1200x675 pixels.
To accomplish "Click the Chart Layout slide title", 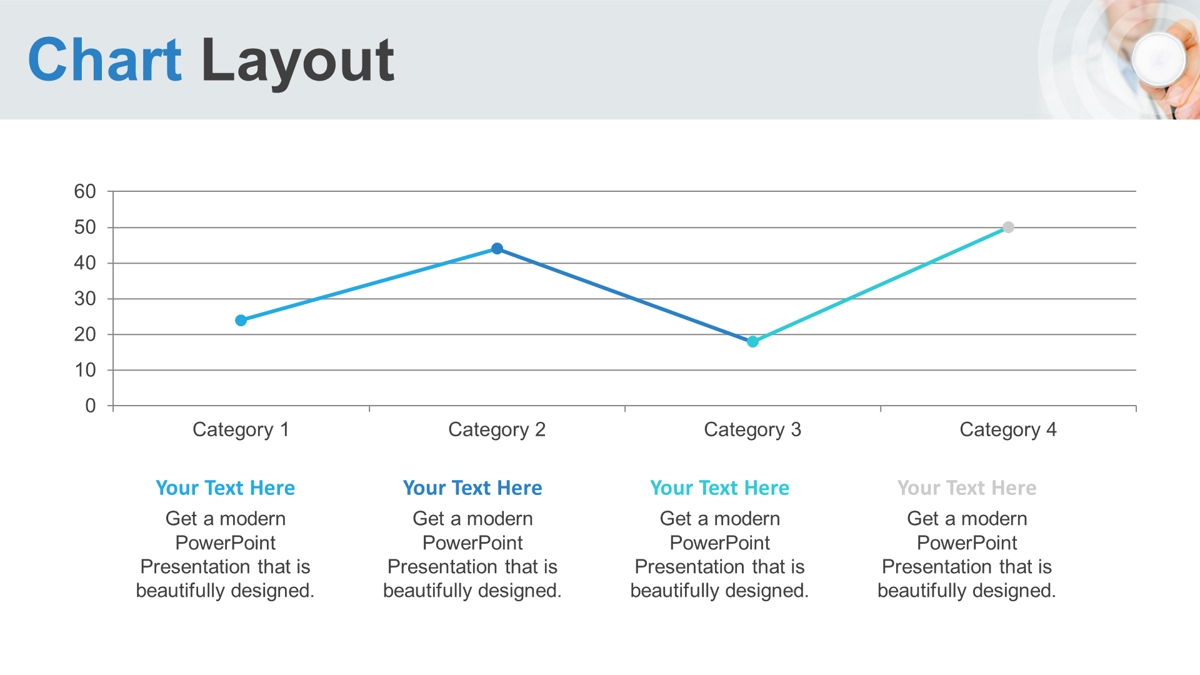I will click(x=211, y=60).
